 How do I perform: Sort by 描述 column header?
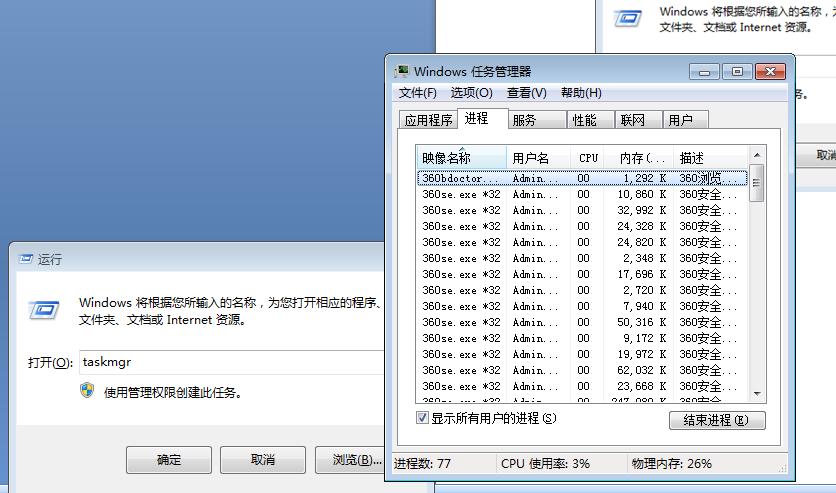(x=711, y=158)
